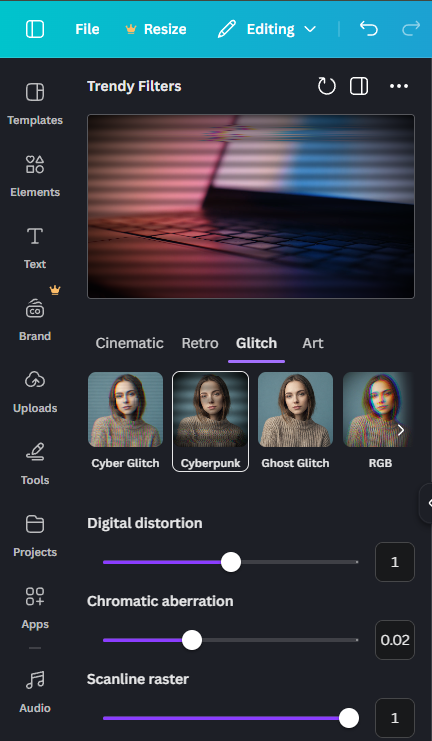Open the Apps sidebar panel
The height and width of the screenshot is (741, 432).
tap(35, 608)
